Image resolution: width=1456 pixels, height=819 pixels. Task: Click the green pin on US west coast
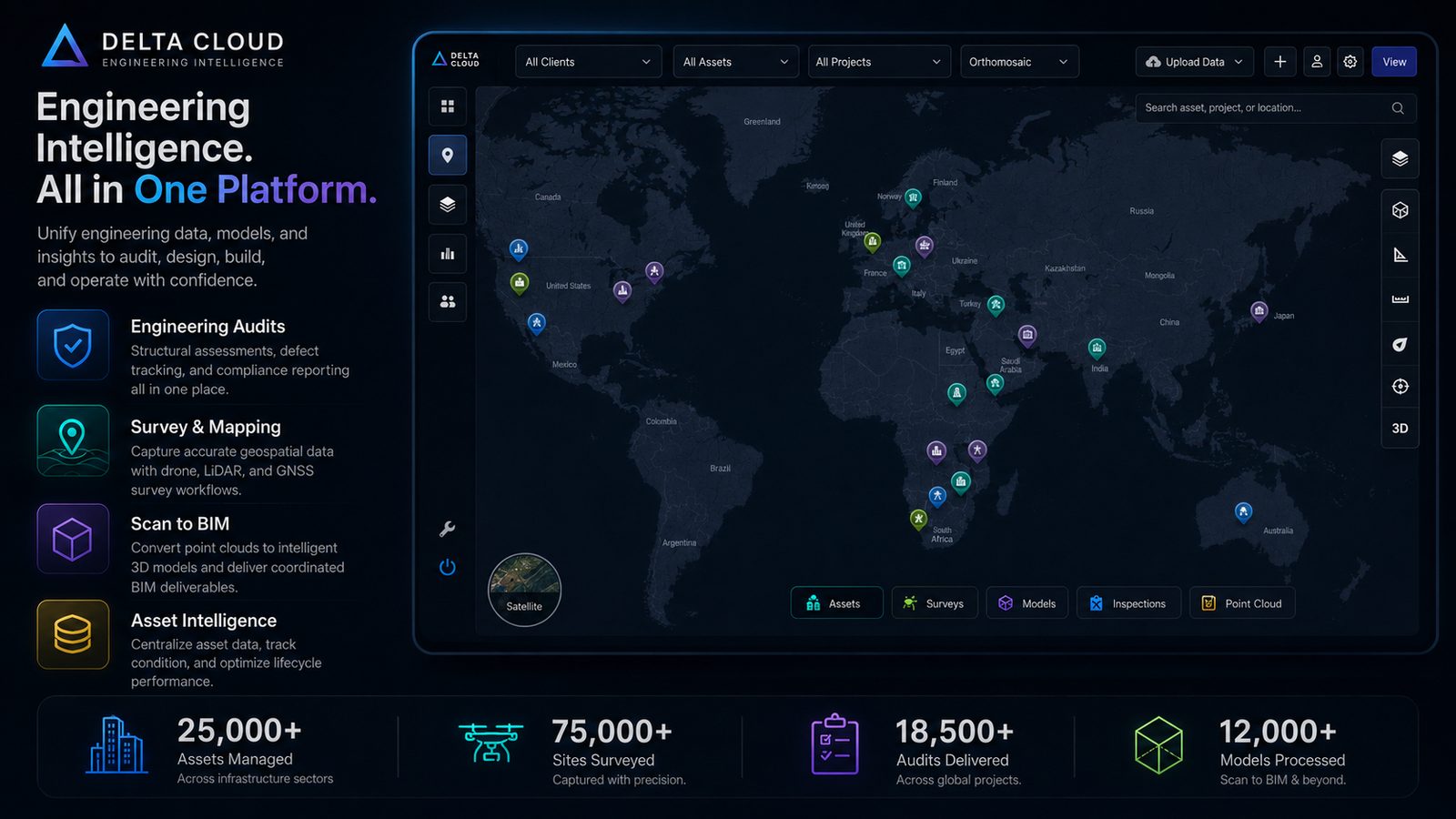[x=519, y=284]
